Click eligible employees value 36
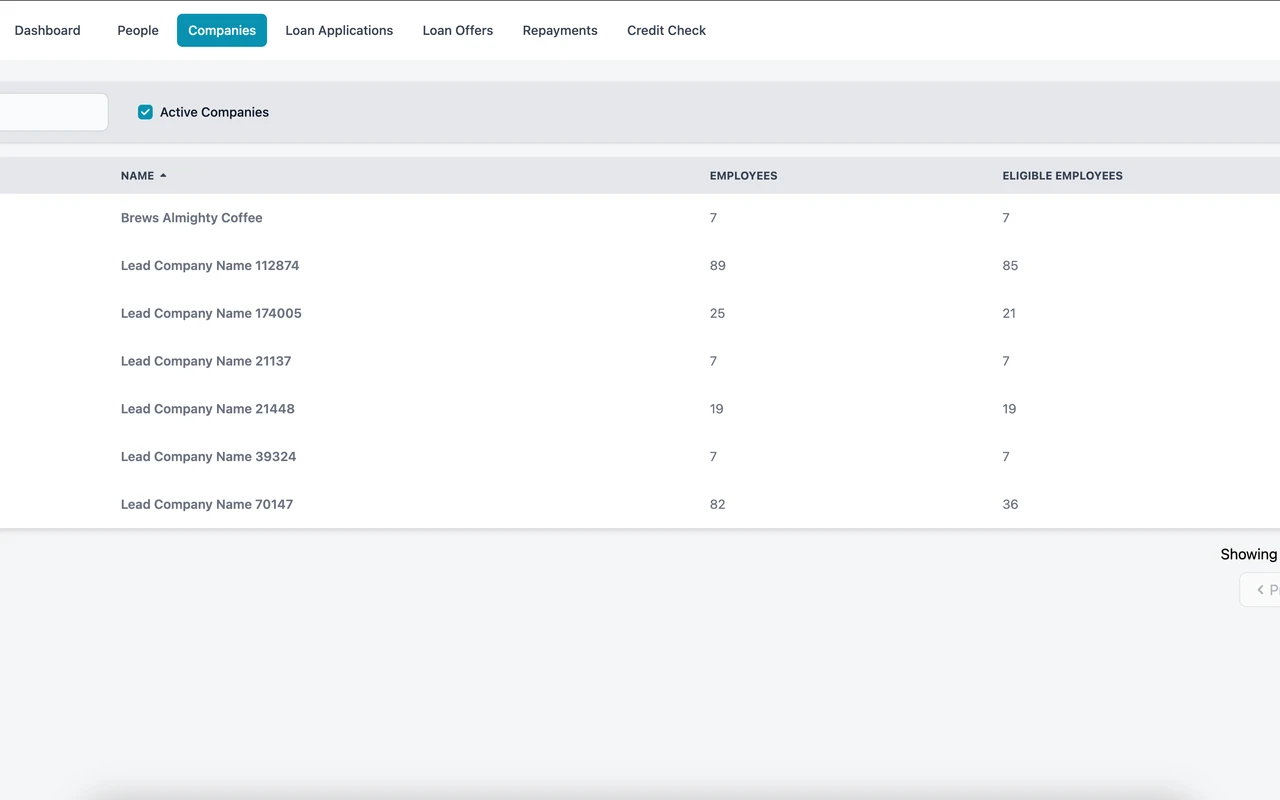This screenshot has width=1280, height=800. (1010, 505)
